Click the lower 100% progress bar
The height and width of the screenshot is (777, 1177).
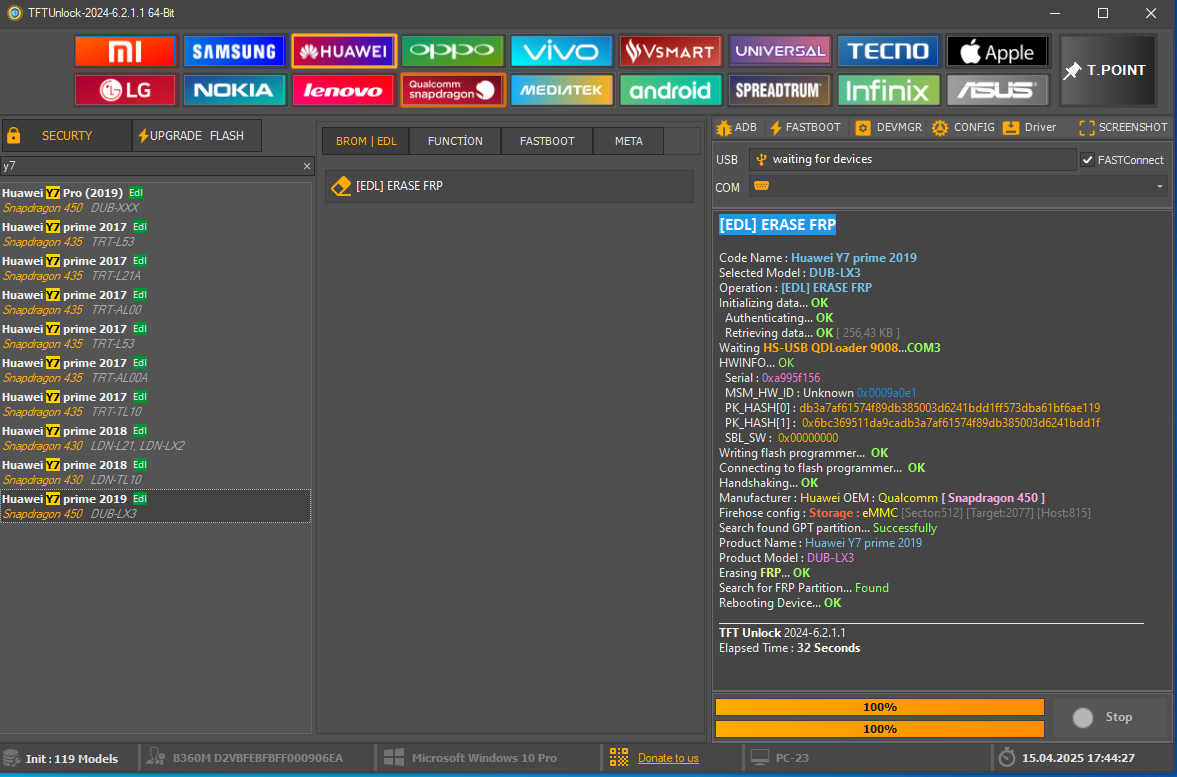pos(880,729)
